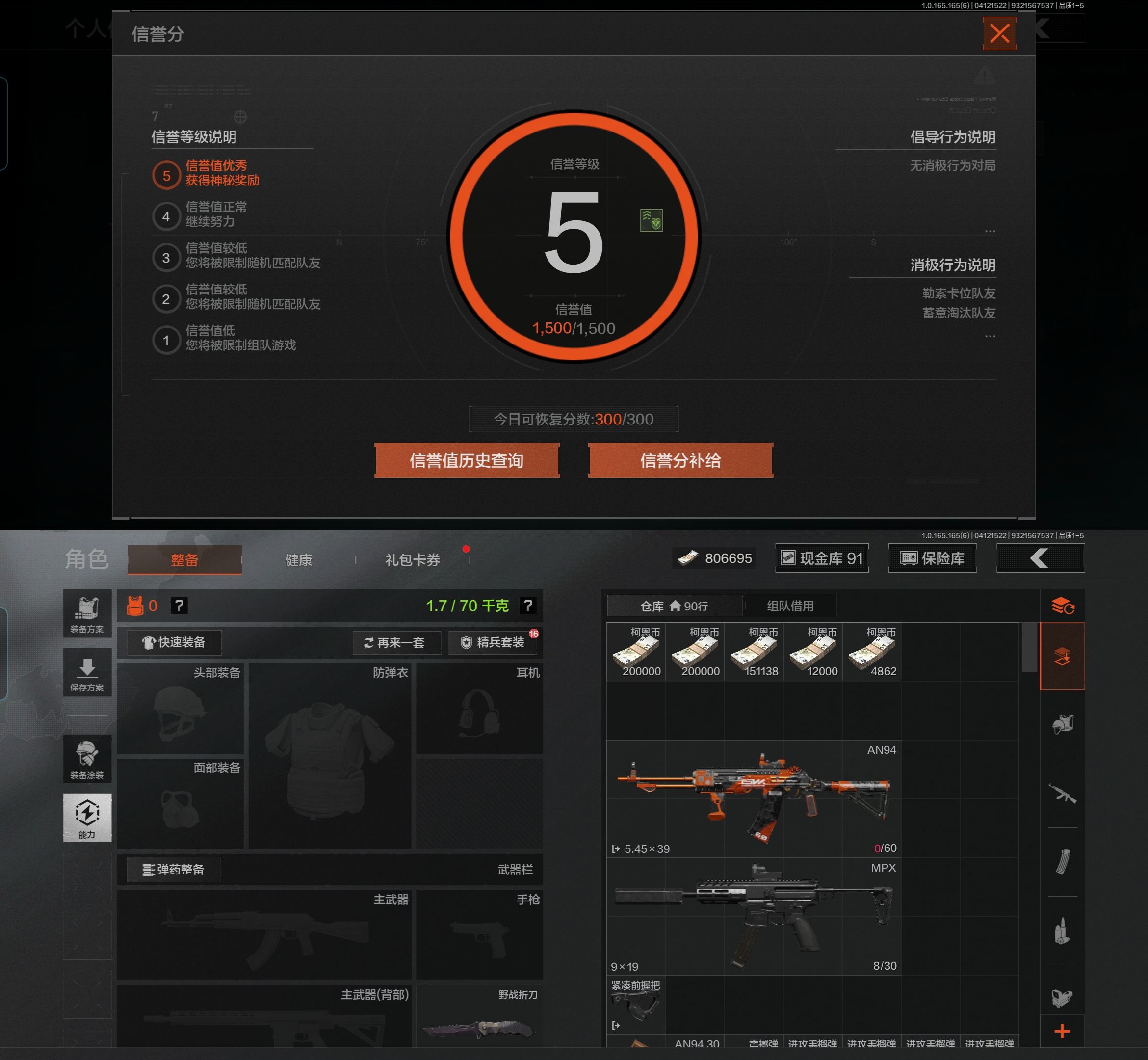Filter warehouse by rifle weapons icon
Viewport: 1148px width, 1060px height.
(x=1062, y=793)
